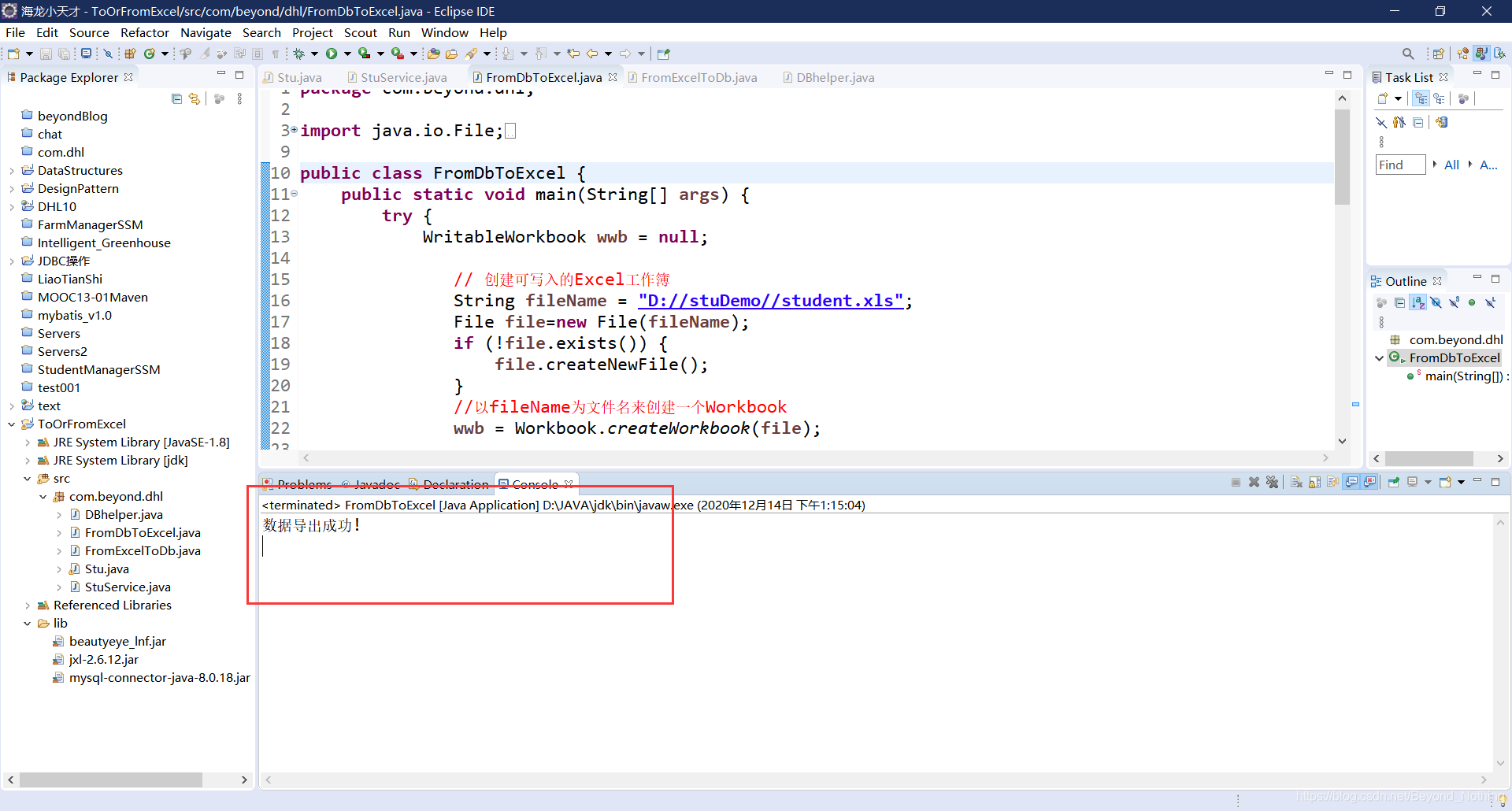The height and width of the screenshot is (811, 1512).
Task: Create a new task in Task List
Action: [x=1384, y=98]
